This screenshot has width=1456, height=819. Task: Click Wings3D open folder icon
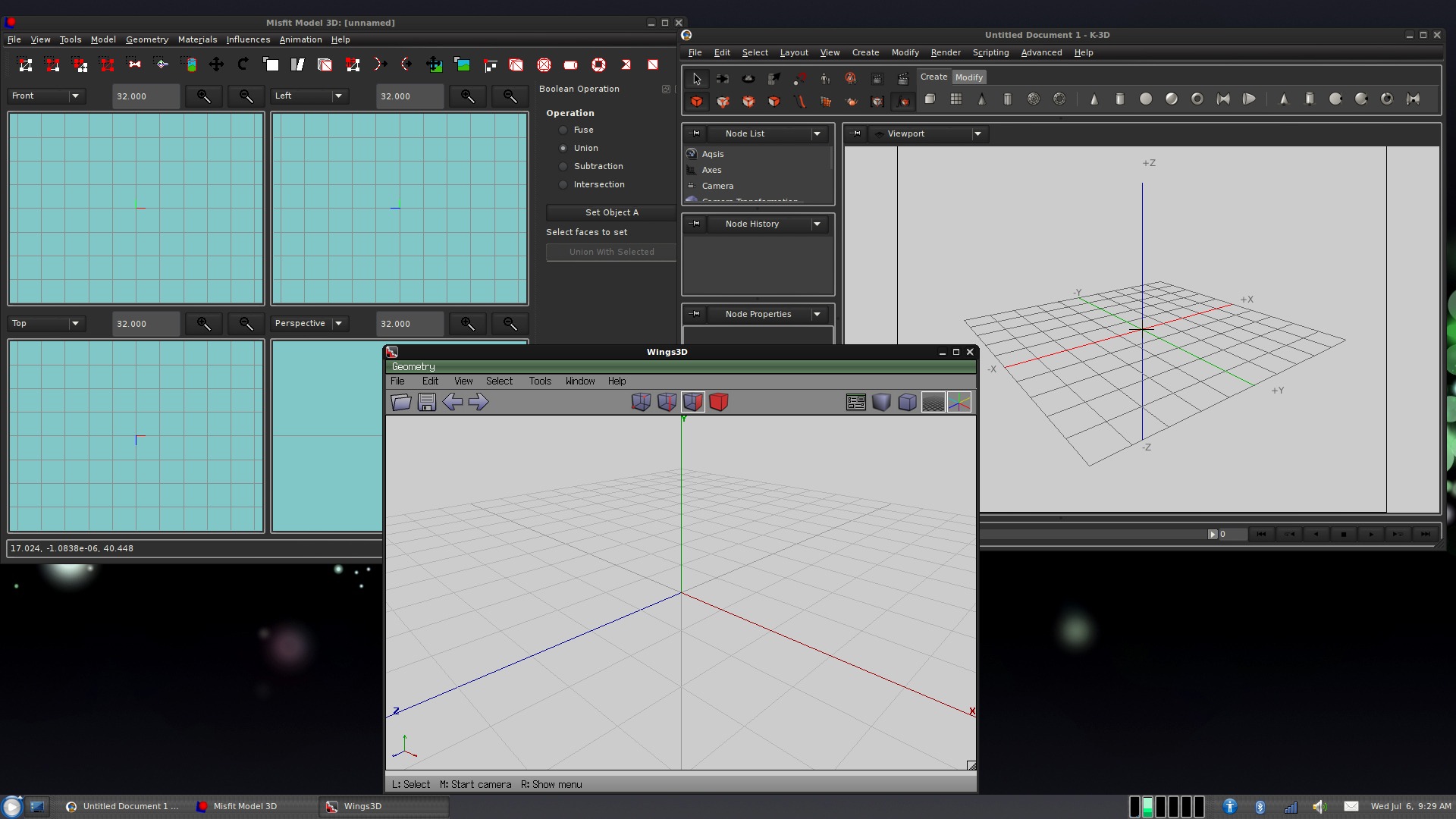pos(400,402)
